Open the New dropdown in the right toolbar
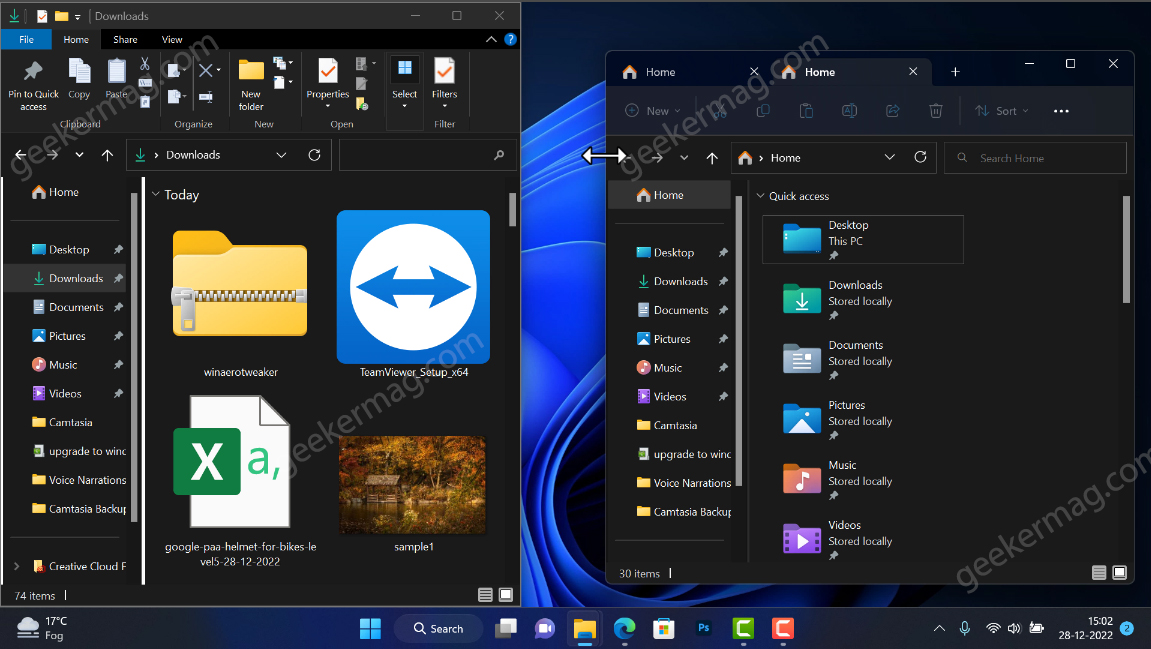This screenshot has height=649, width=1151. [x=651, y=111]
